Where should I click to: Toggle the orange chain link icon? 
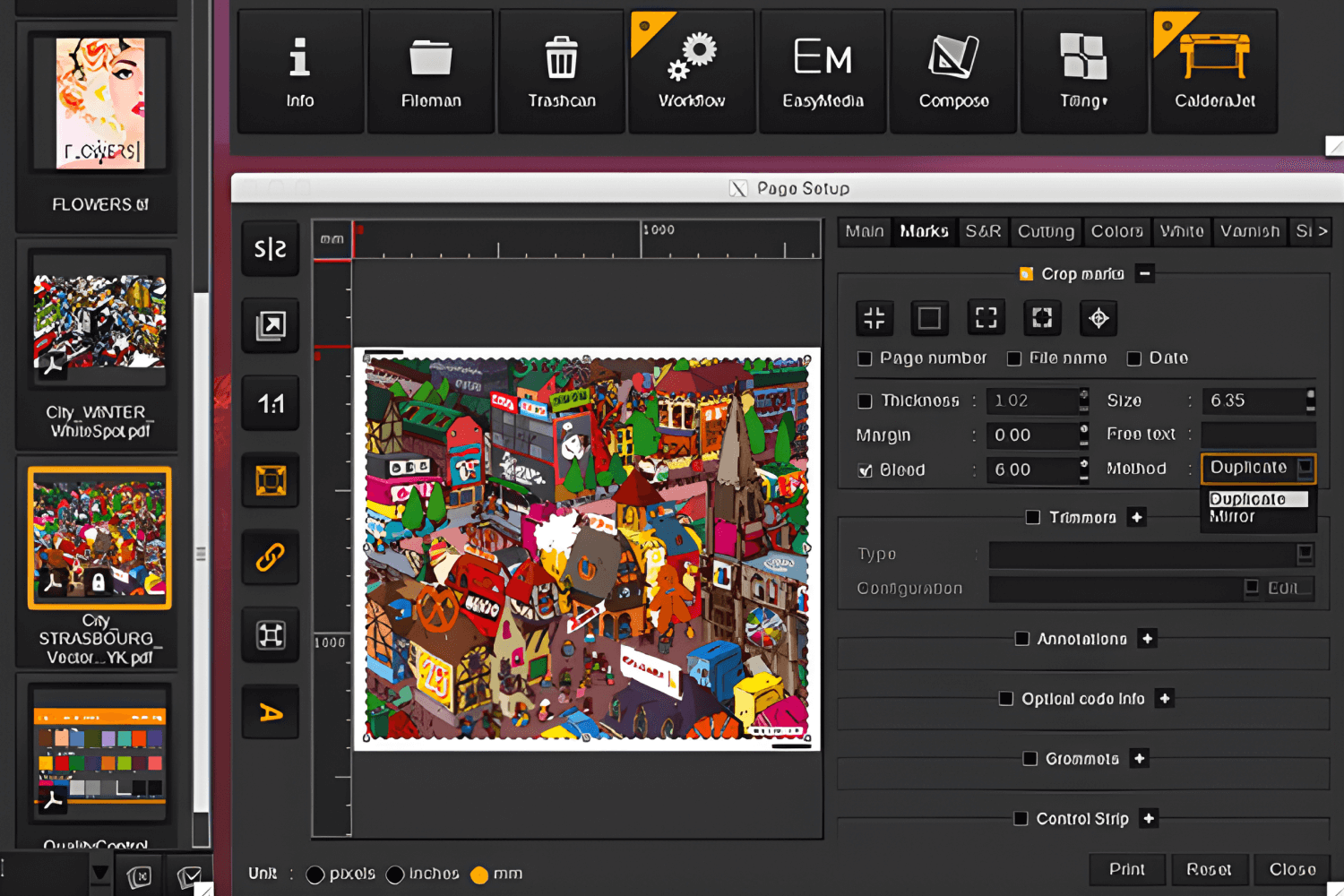(270, 557)
